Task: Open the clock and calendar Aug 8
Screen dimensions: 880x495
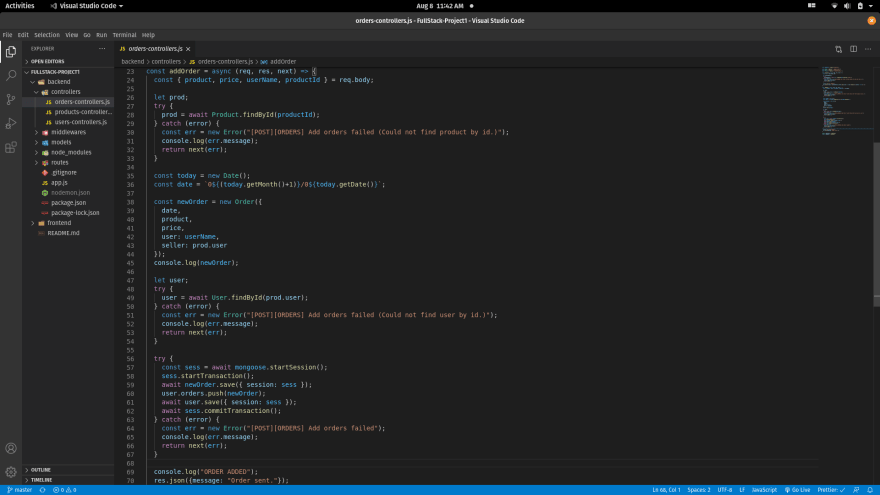Action: (x=440, y=6)
